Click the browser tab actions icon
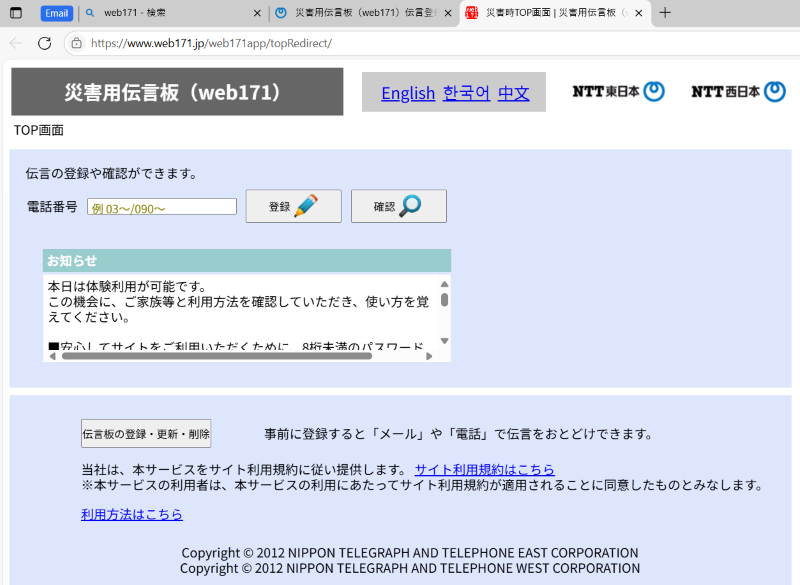The image size is (800, 585). [16, 13]
